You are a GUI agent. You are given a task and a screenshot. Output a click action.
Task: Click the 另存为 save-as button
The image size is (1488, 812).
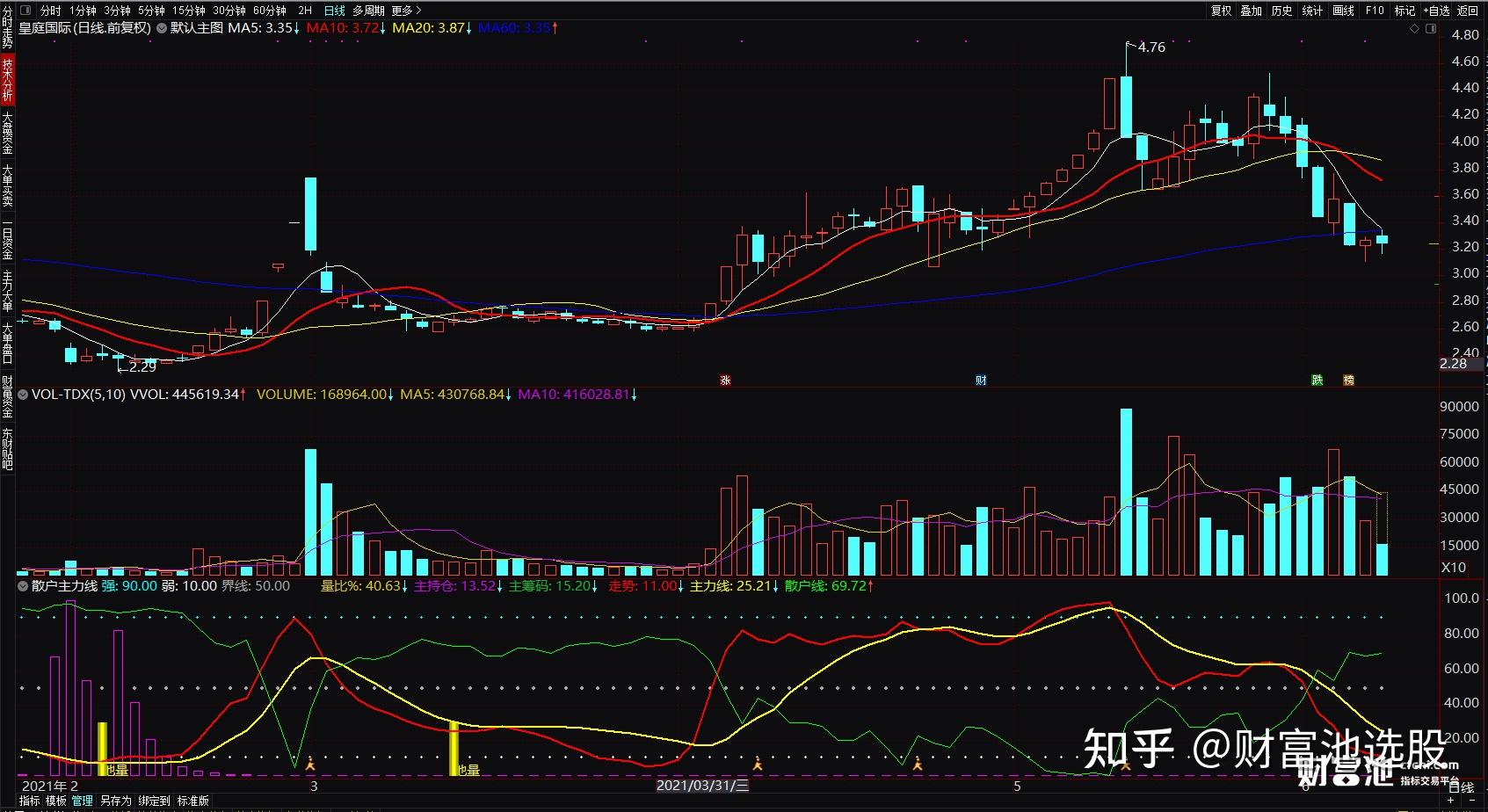tap(115, 801)
